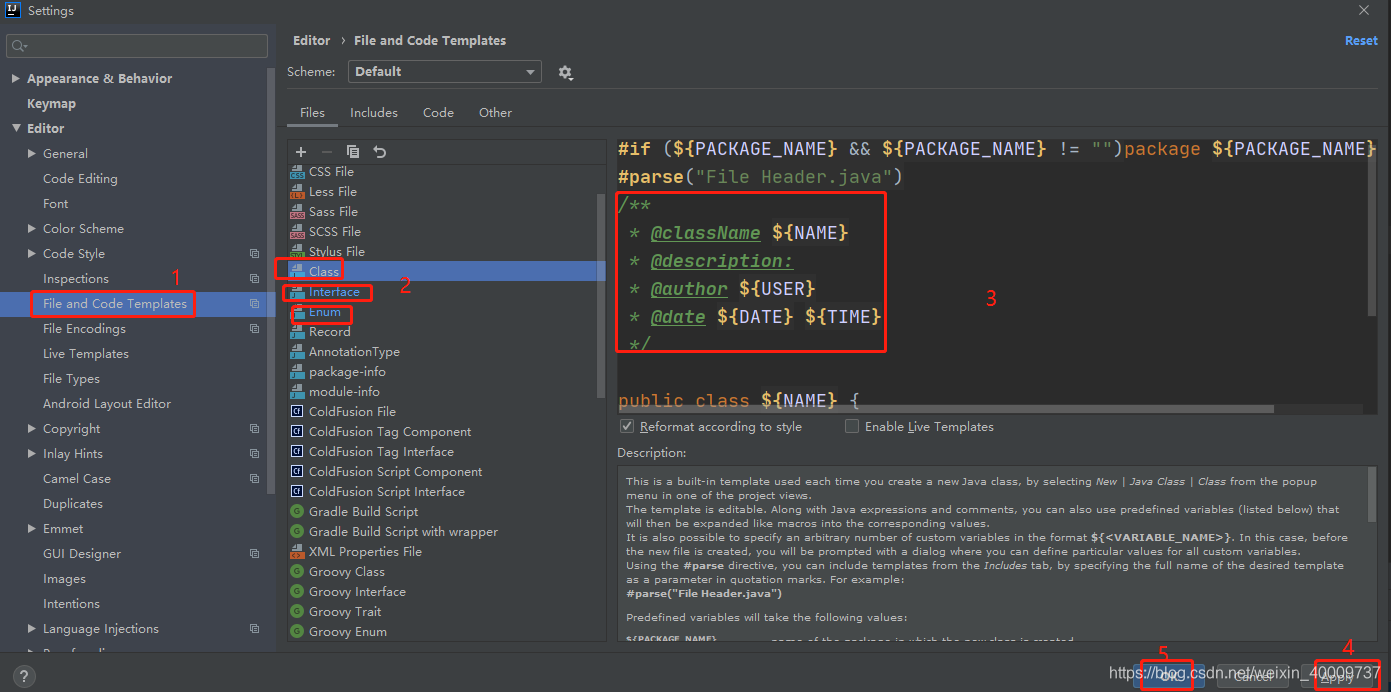
Task: Select the Enum template
Action: point(325,312)
